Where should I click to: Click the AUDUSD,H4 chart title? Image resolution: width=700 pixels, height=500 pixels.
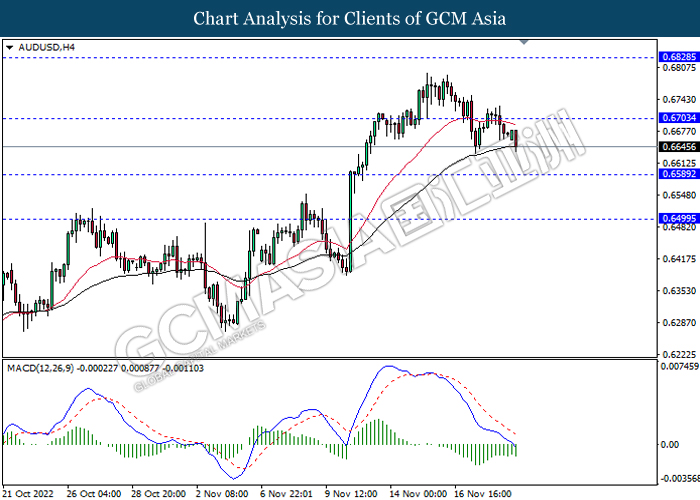(46, 47)
